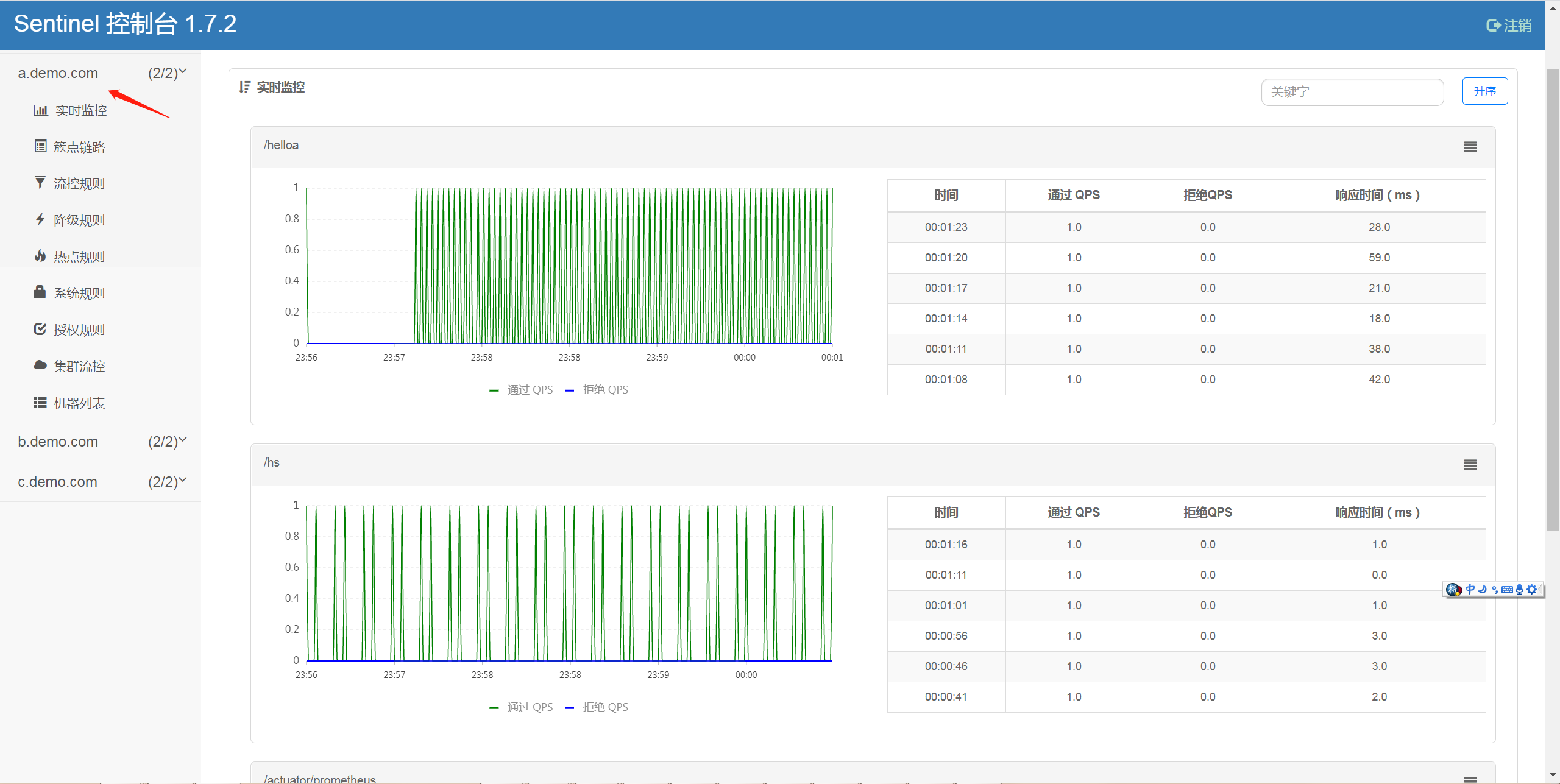
Task: Click the list icon beside 簇点链路
Action: point(40,146)
